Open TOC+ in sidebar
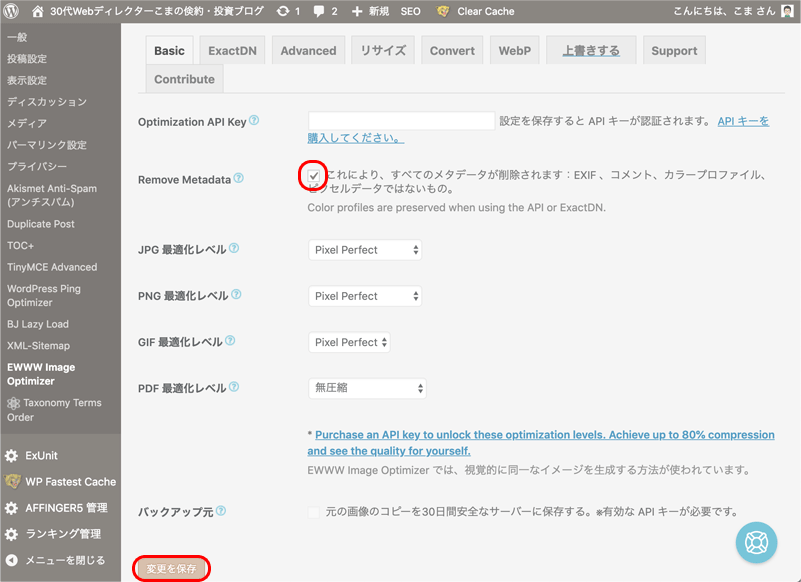801x582 pixels. click(20, 245)
